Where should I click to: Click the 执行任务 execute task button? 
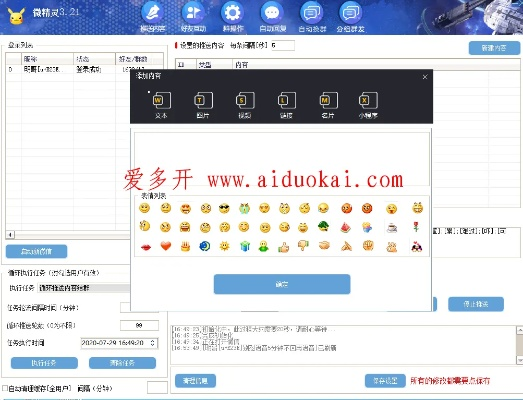pos(44,363)
